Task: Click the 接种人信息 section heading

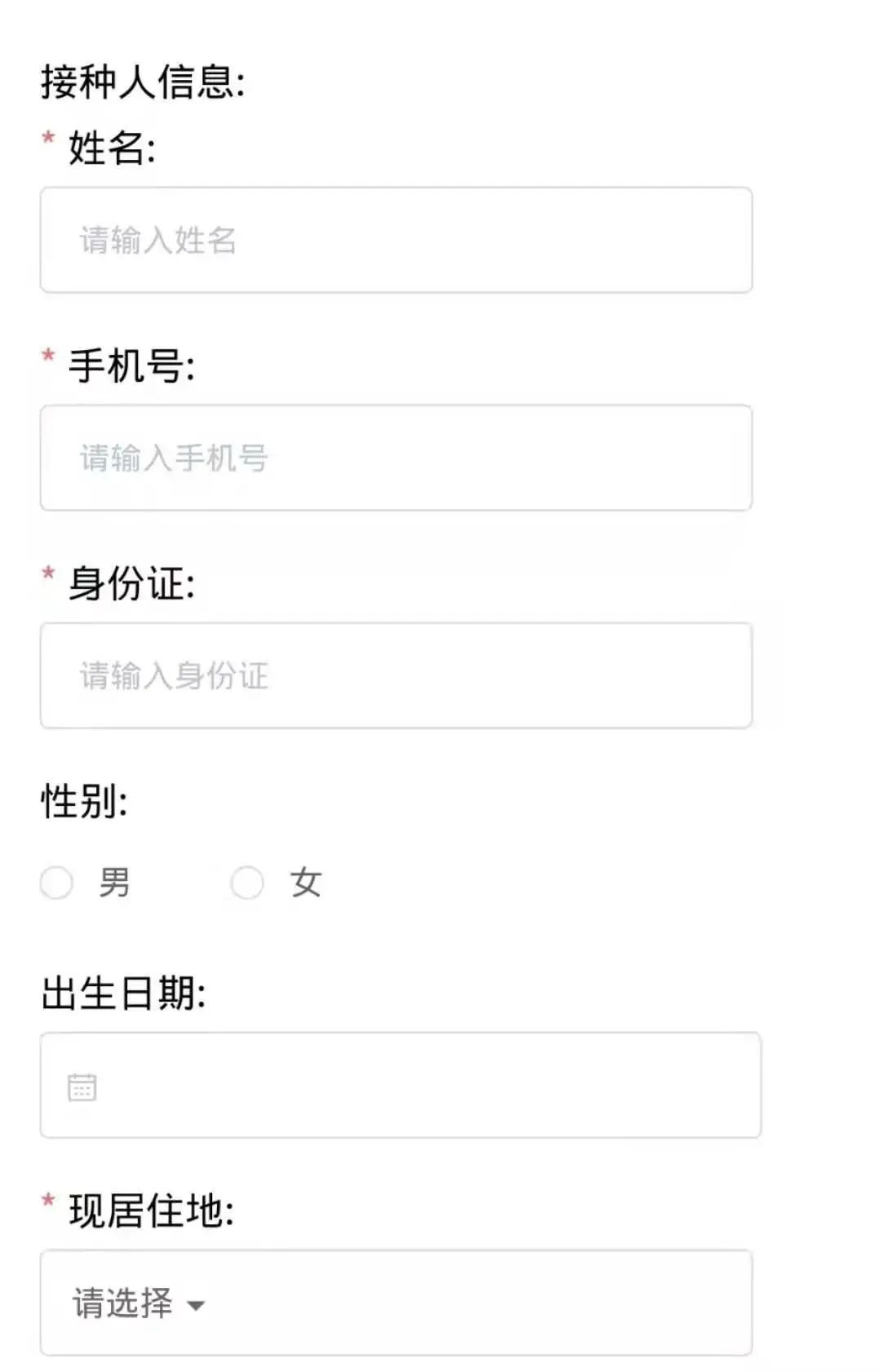Action: 143,82
